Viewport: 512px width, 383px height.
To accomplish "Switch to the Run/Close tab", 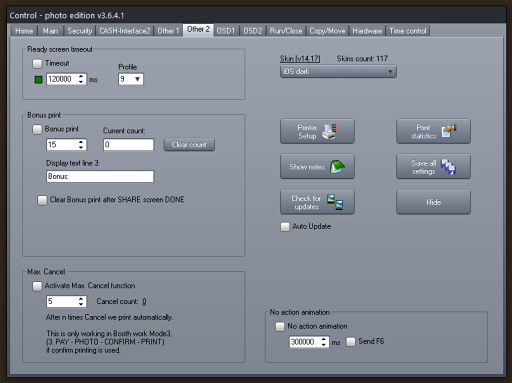I will [286, 31].
